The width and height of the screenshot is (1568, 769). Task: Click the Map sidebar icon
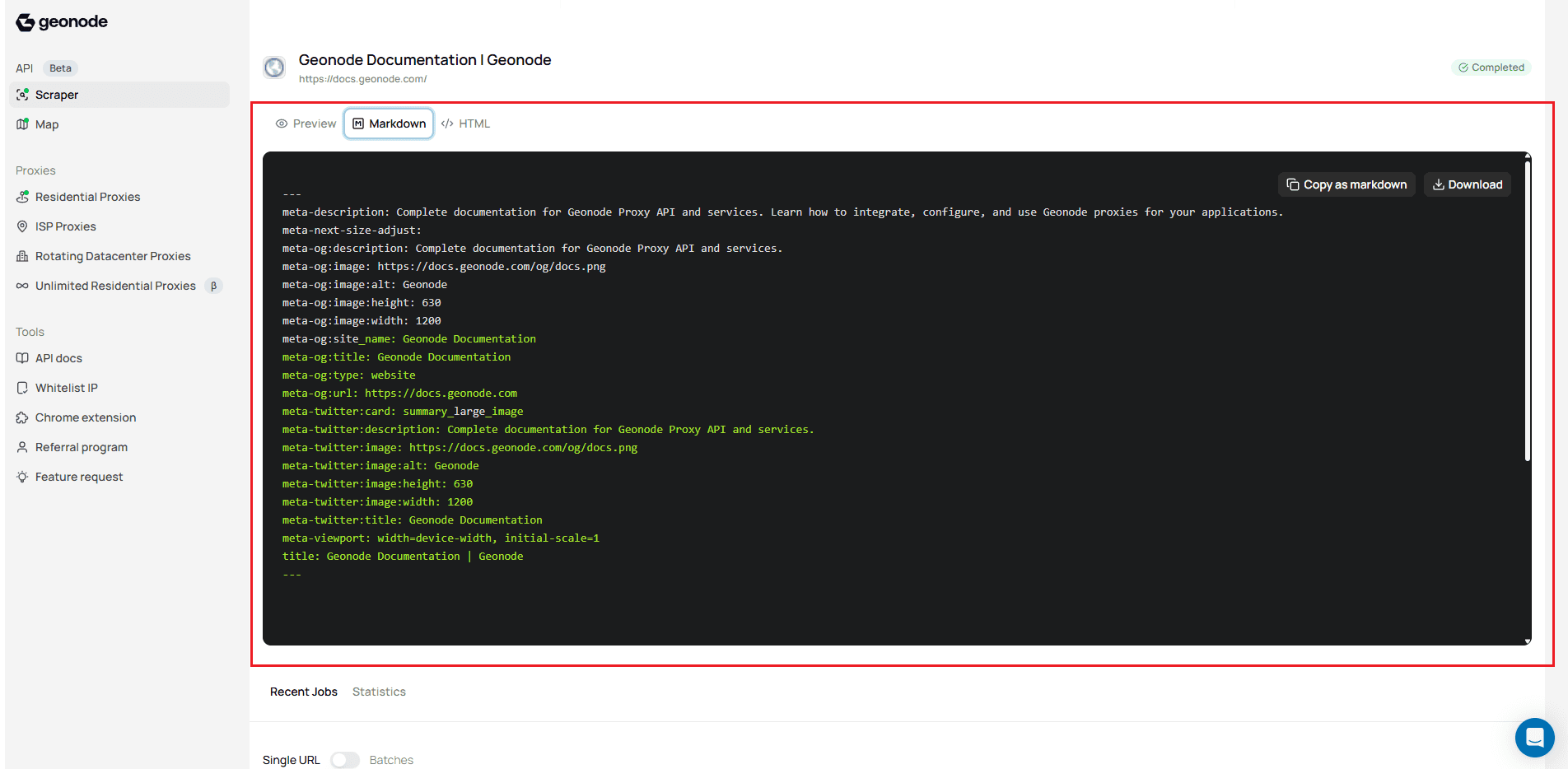tap(22, 124)
